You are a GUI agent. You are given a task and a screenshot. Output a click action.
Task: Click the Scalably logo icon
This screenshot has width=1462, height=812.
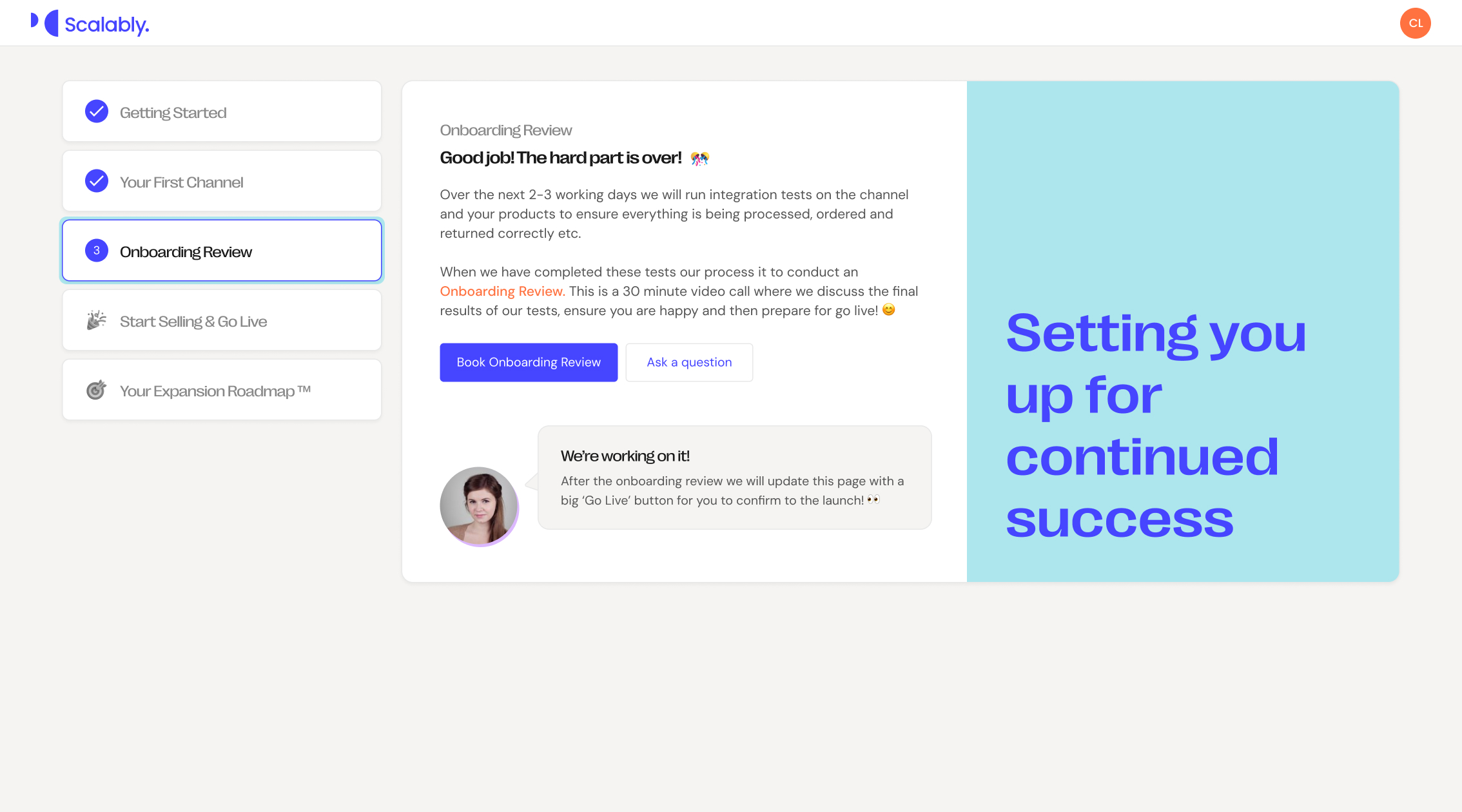(x=45, y=23)
